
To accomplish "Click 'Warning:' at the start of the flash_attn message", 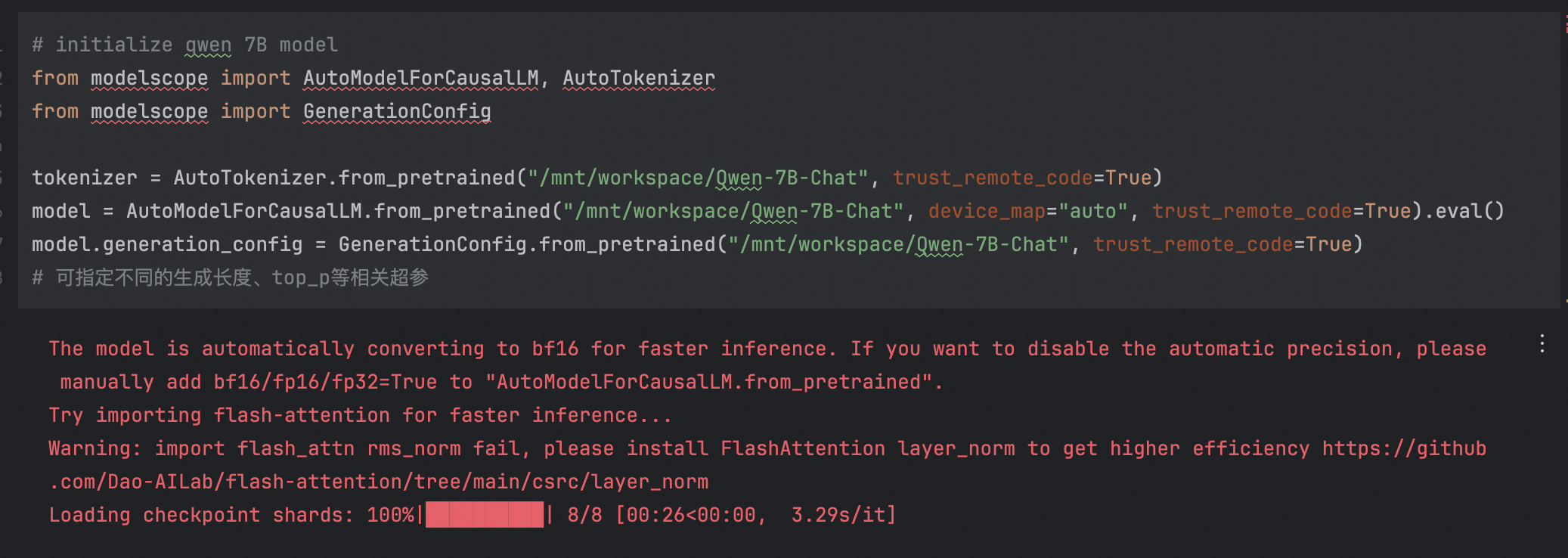I will [x=95, y=448].
